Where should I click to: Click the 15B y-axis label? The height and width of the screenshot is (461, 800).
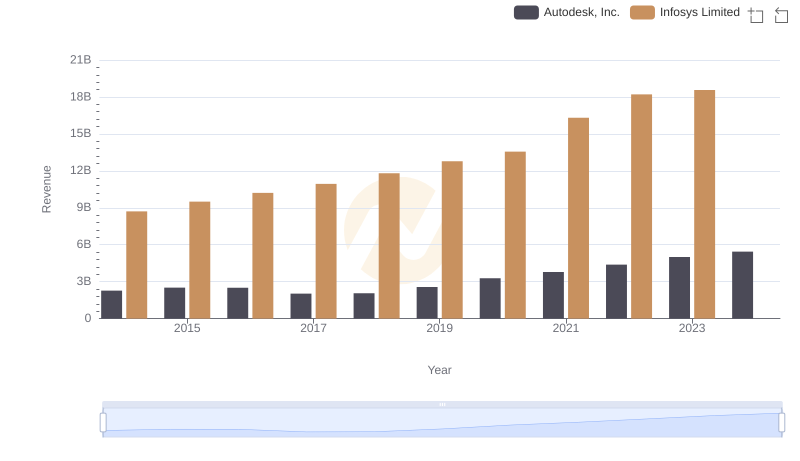81,134
